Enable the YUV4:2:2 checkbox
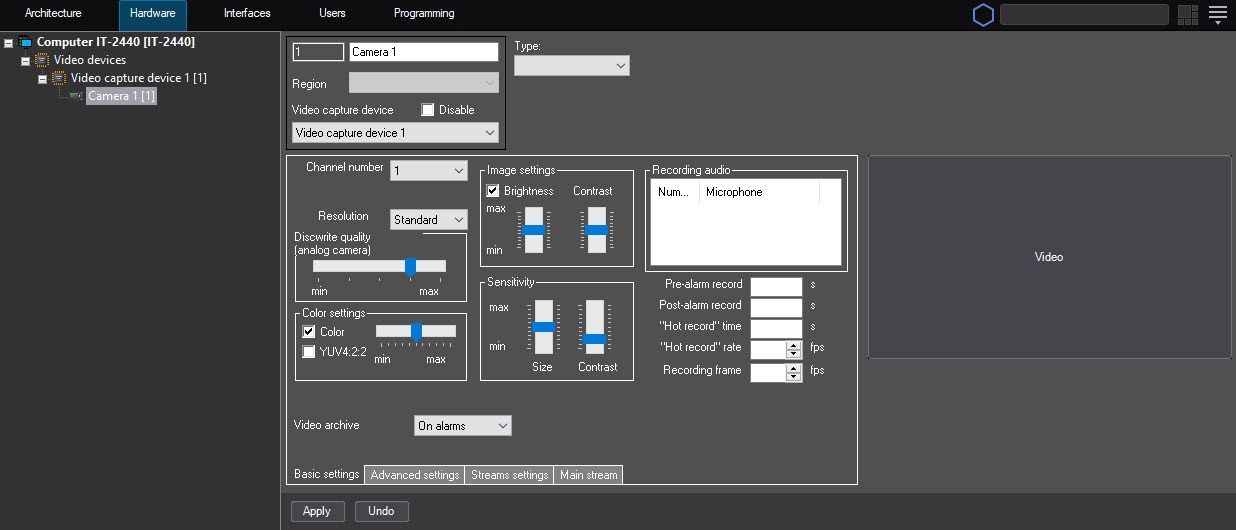The height and width of the screenshot is (530, 1236). pyautogui.click(x=309, y=352)
